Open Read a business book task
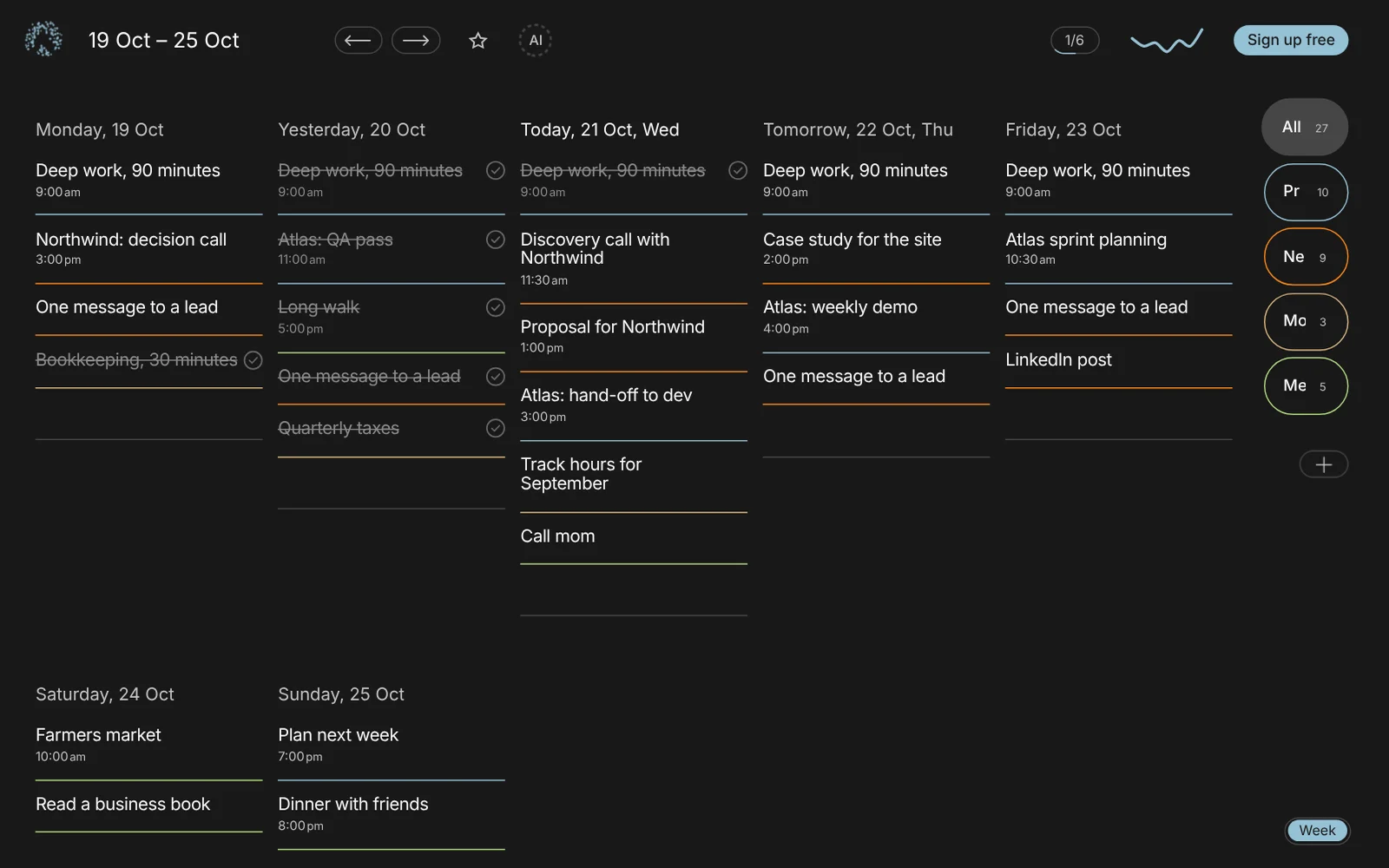Screen dimensions: 1389x868 tap(148, 805)
